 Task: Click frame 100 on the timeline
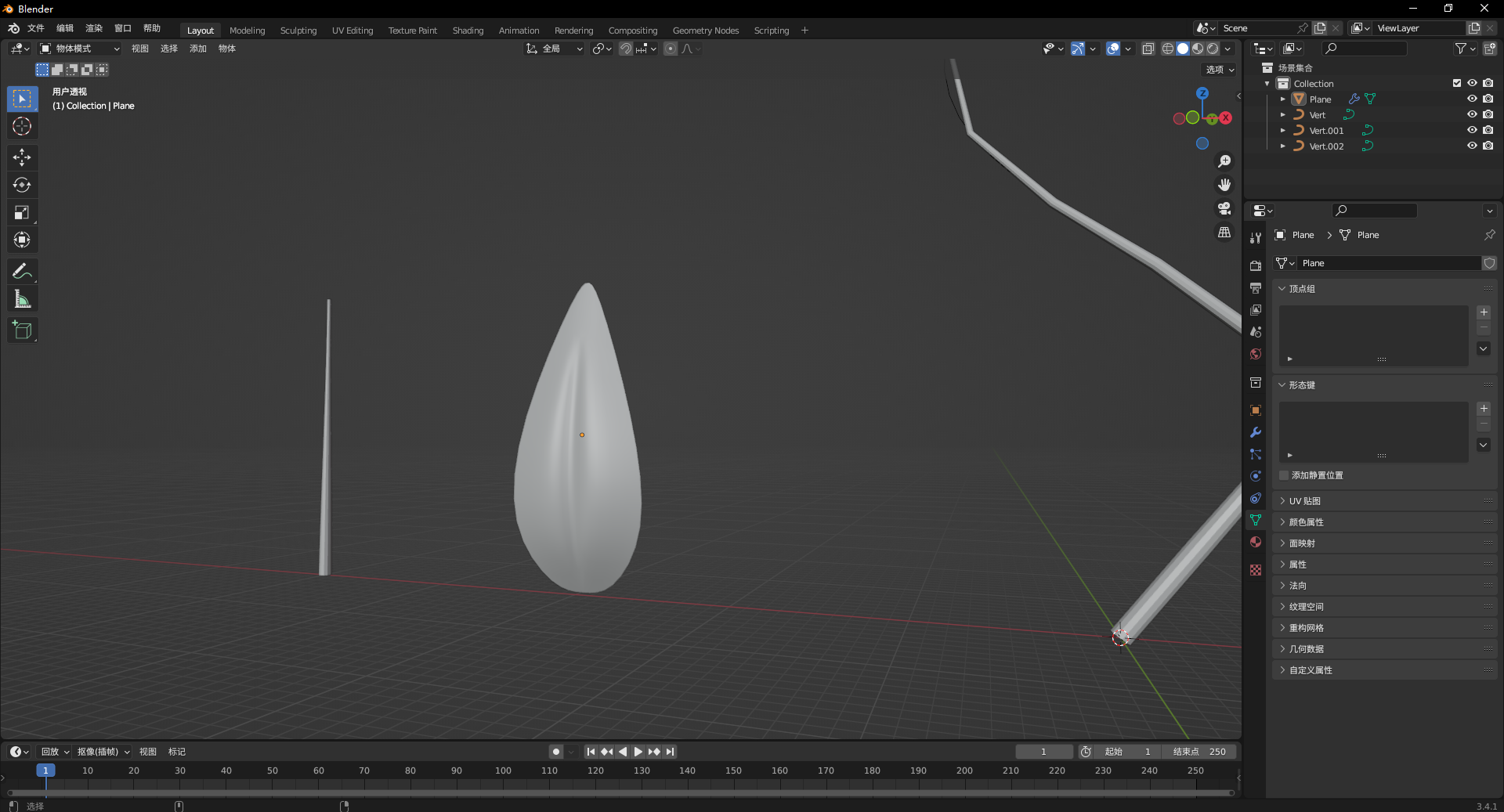[x=503, y=771]
